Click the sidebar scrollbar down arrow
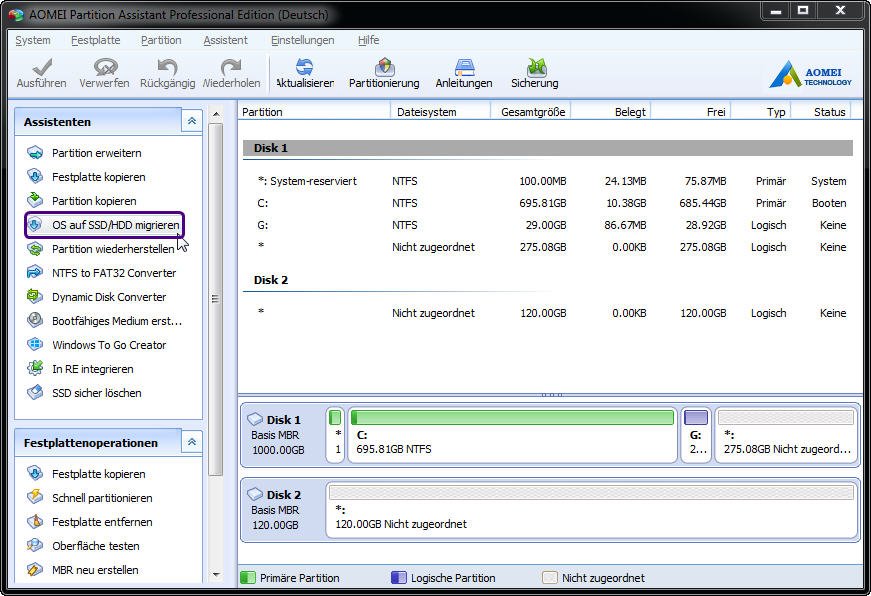 click(216, 575)
